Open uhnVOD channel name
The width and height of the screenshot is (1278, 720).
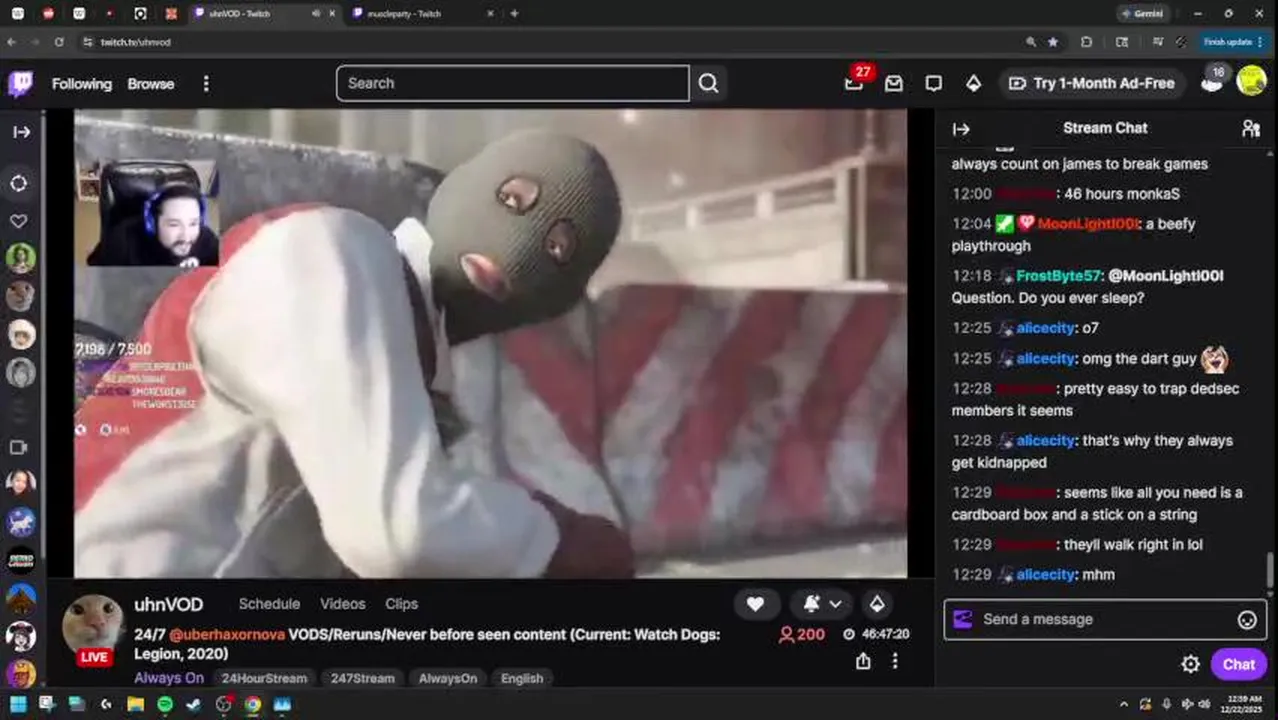[x=168, y=604]
